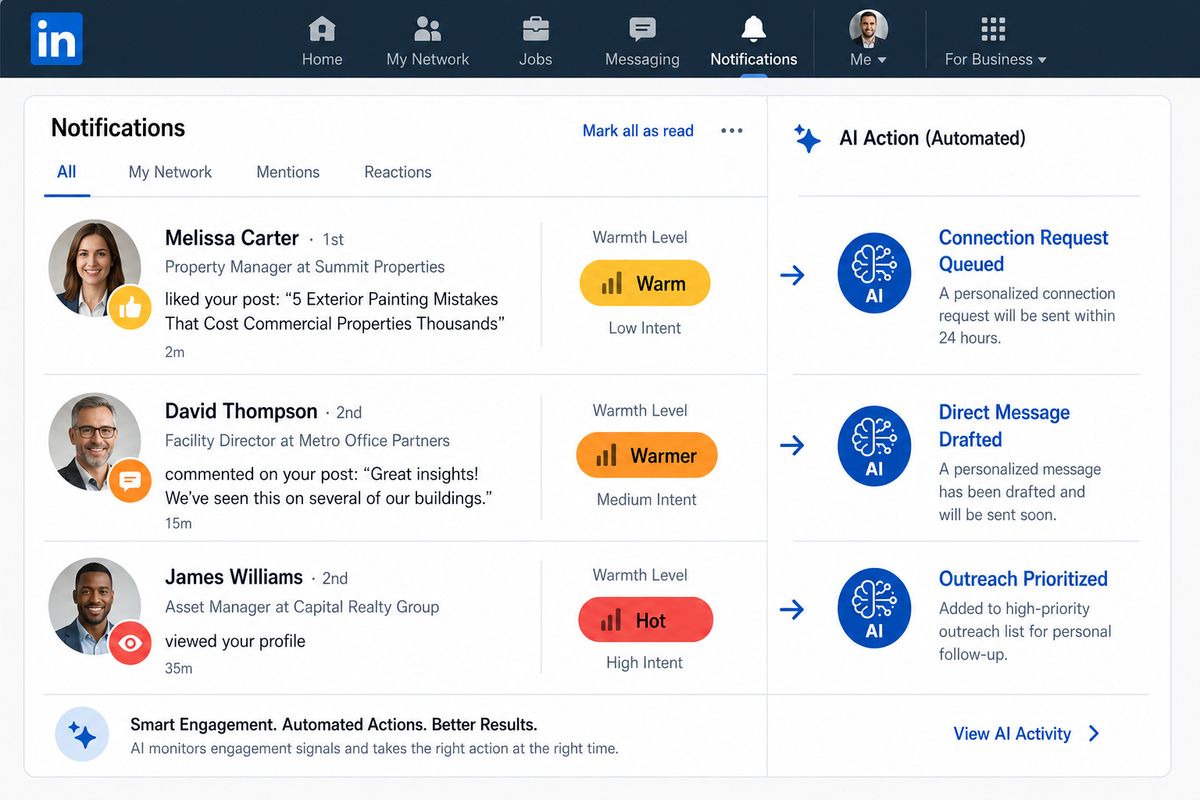Open James Williams's profile photo

94,605
